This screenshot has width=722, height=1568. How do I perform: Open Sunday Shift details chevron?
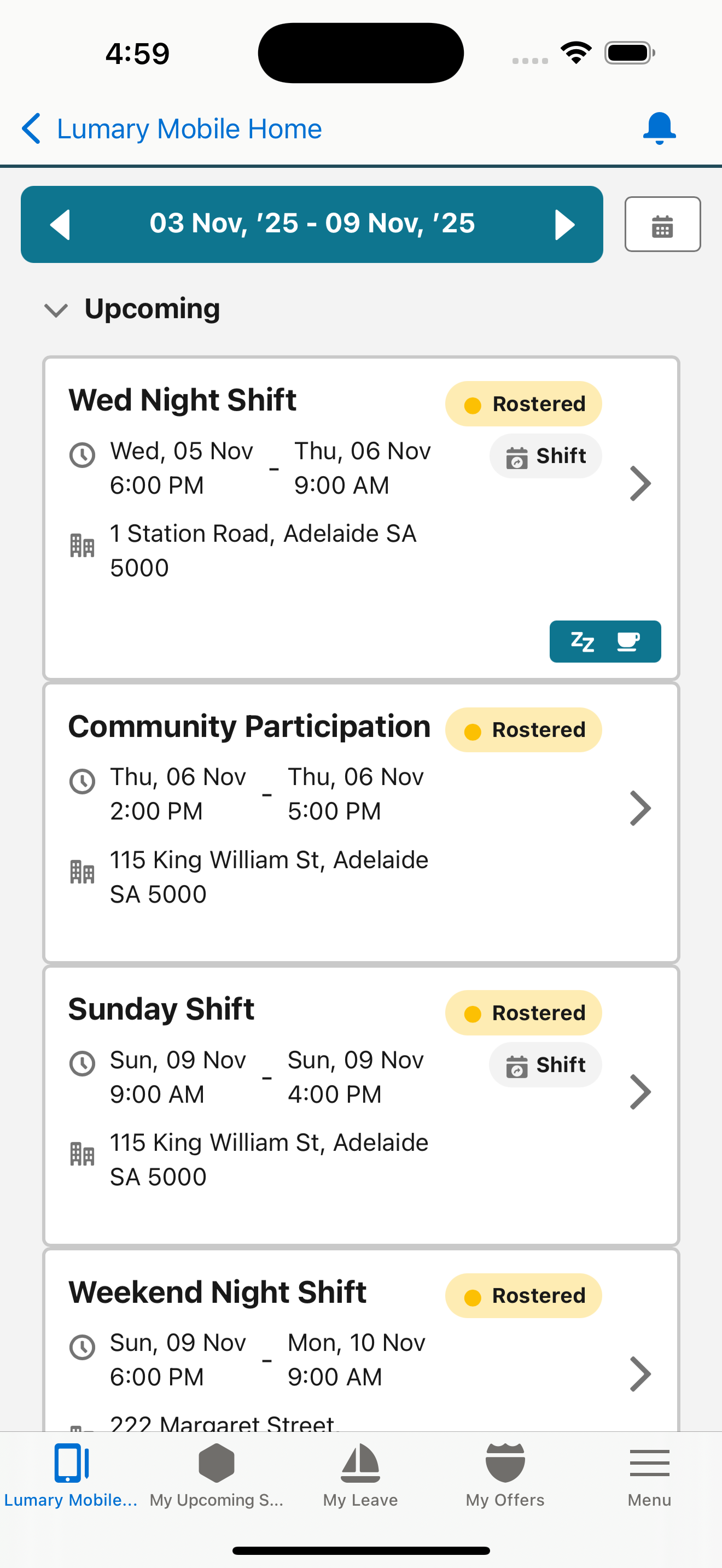[640, 1091]
